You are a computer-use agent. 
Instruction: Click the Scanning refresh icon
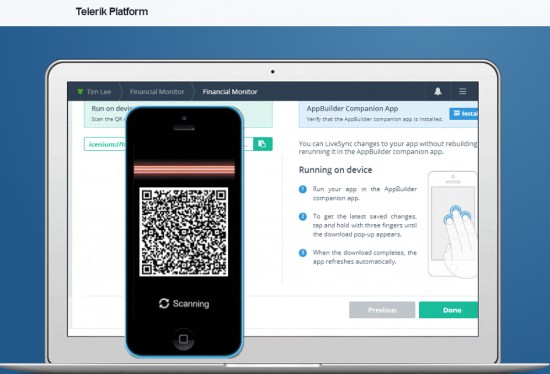point(164,303)
